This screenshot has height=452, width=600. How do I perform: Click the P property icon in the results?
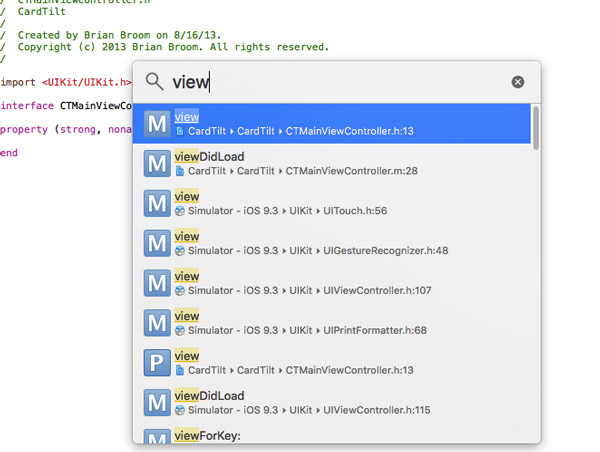click(x=157, y=363)
